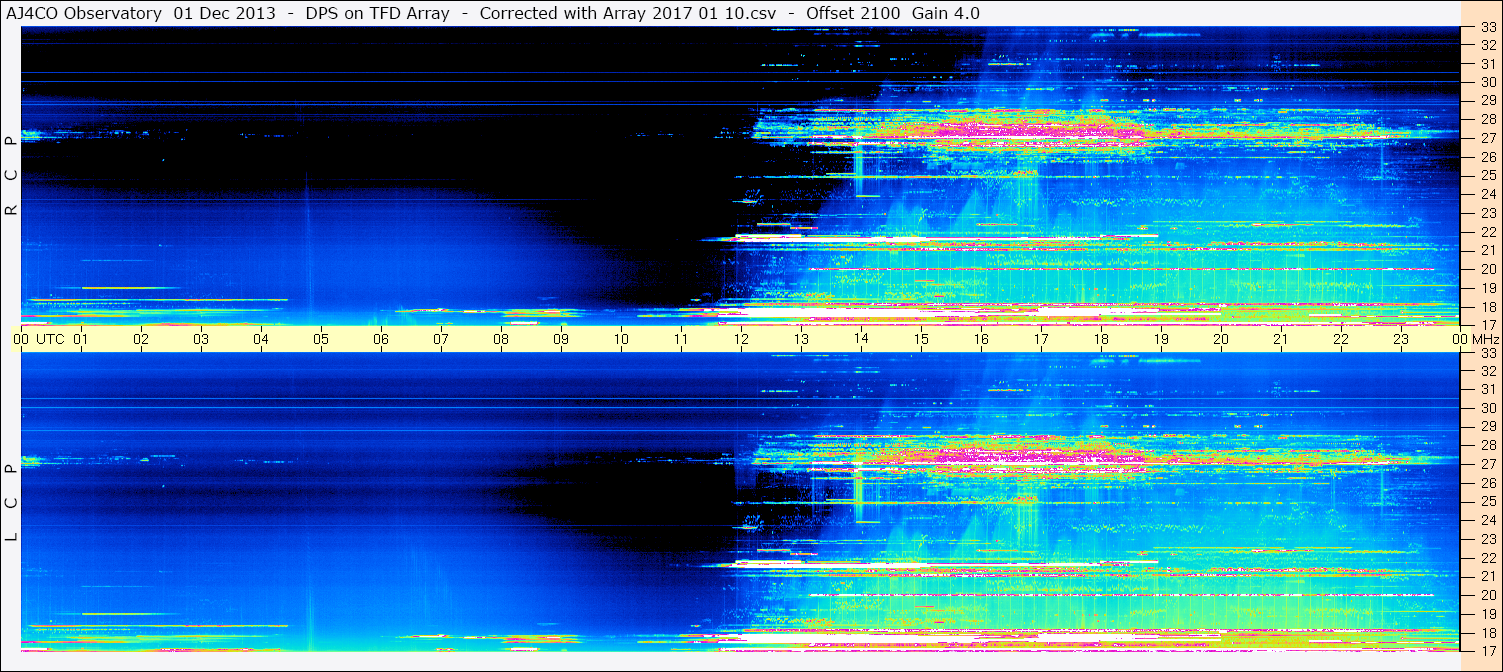
Task: Click the "Gain 4.0" header value
Action: (946, 13)
